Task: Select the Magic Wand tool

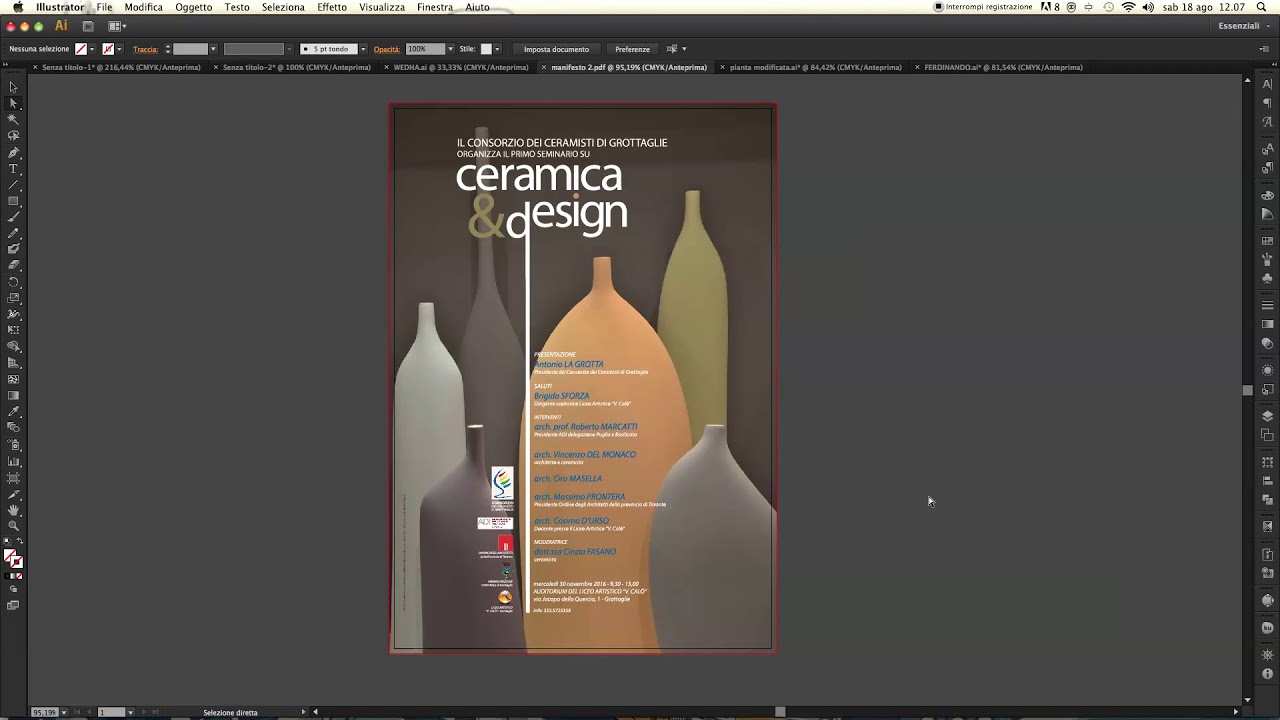Action: [x=13, y=119]
